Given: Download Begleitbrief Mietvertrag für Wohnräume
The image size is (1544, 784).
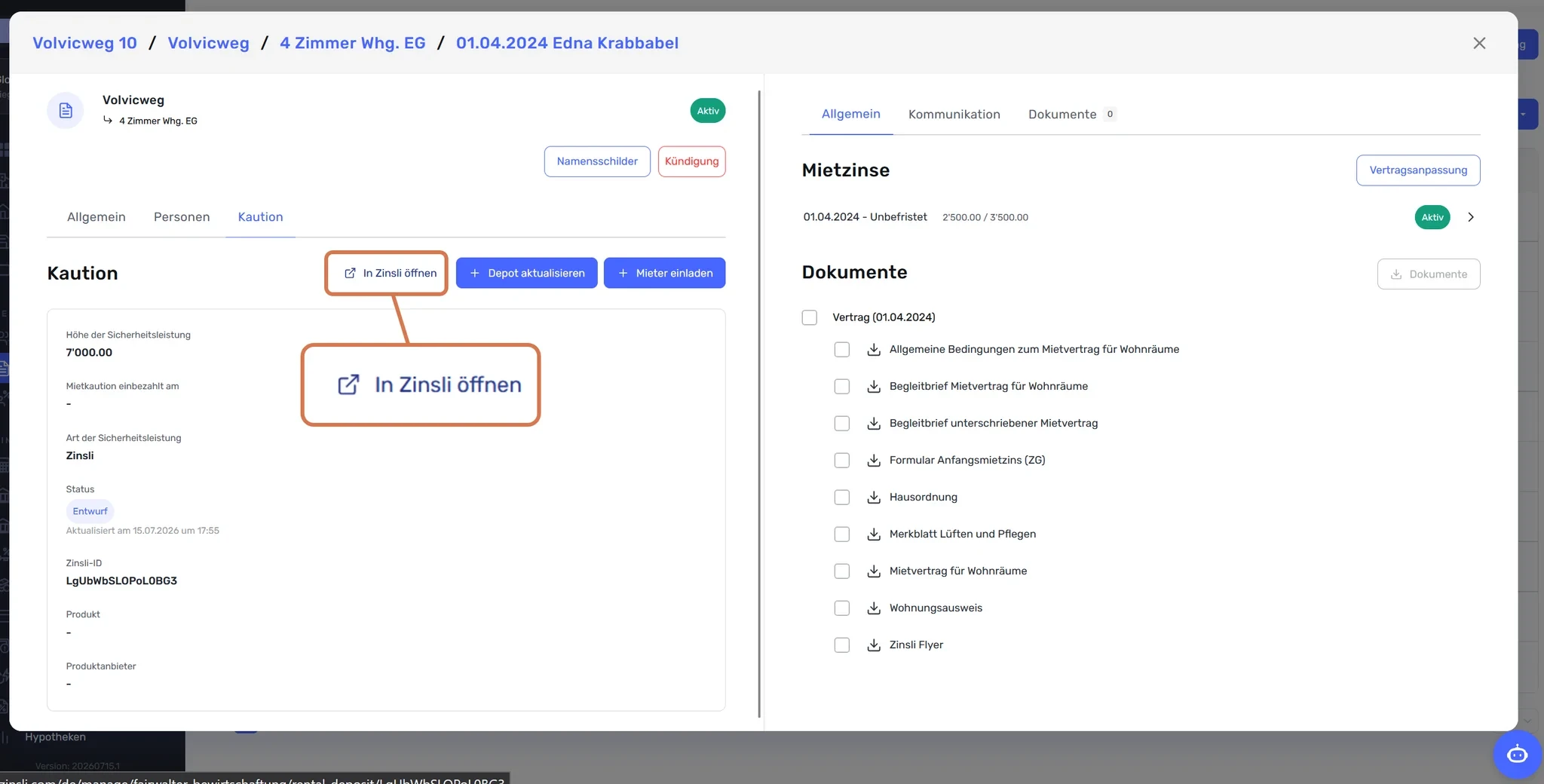Looking at the screenshot, I should pos(874,387).
